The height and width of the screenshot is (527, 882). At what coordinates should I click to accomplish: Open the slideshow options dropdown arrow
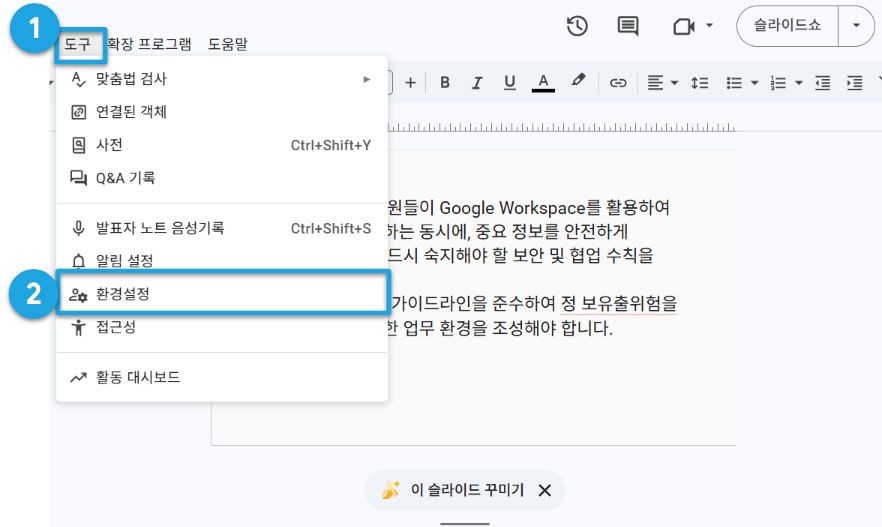(x=856, y=25)
